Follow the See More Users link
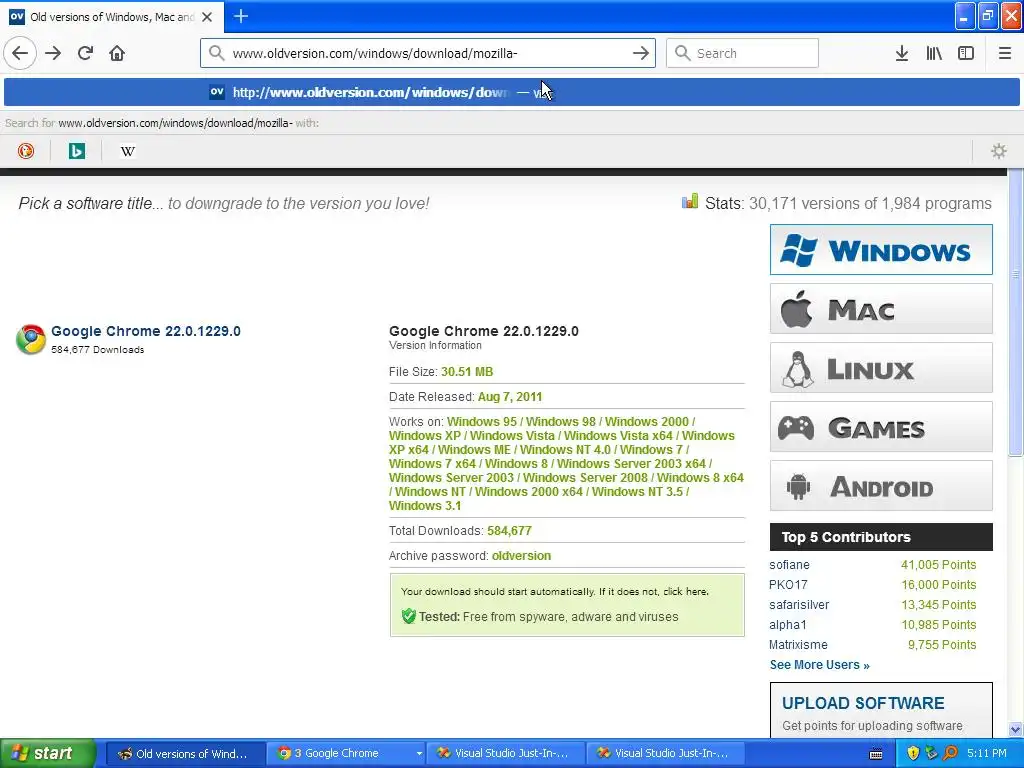The width and height of the screenshot is (1024, 768). 820,665
